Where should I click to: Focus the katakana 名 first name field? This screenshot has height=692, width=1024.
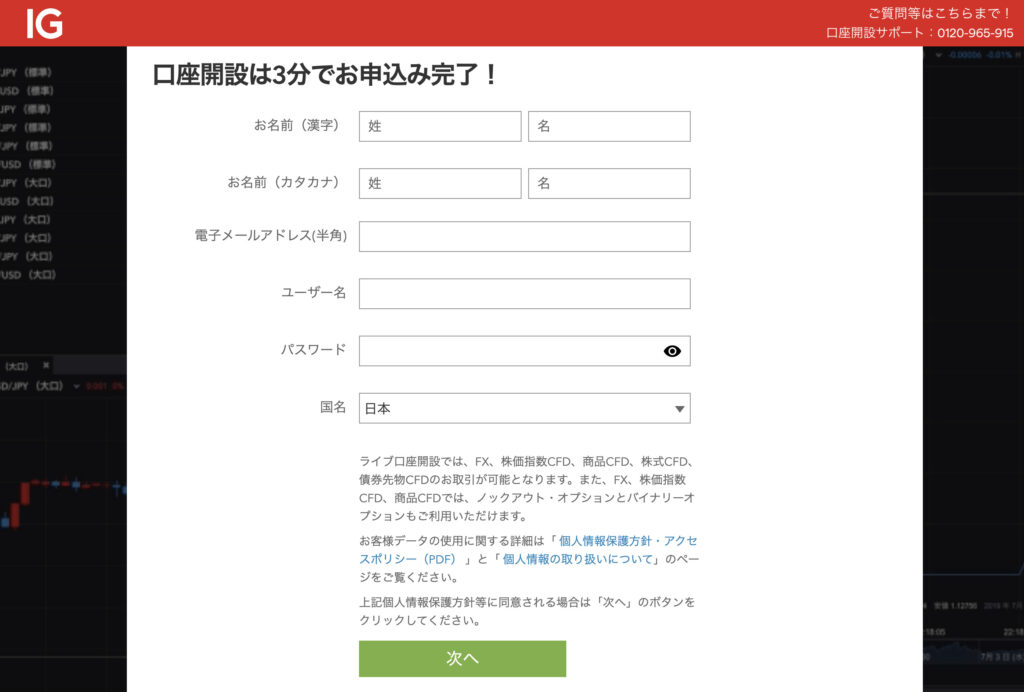[609, 183]
